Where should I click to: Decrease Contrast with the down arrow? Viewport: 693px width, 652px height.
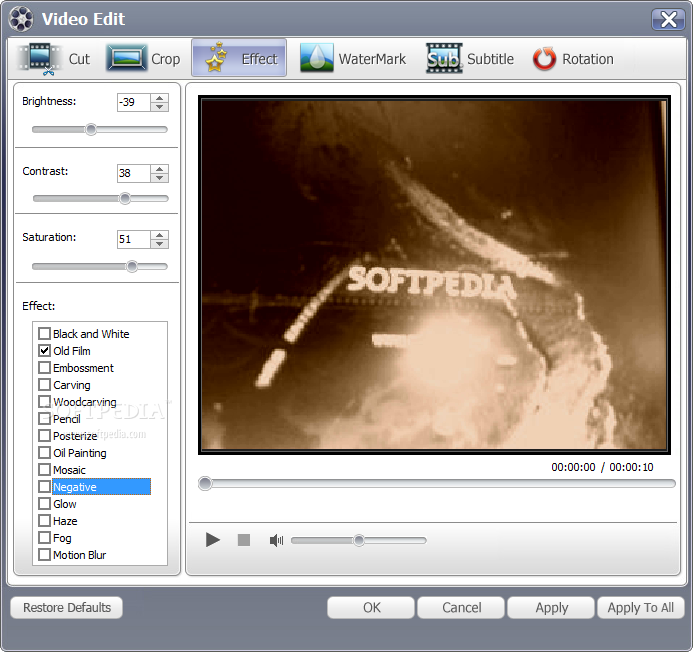tap(160, 178)
